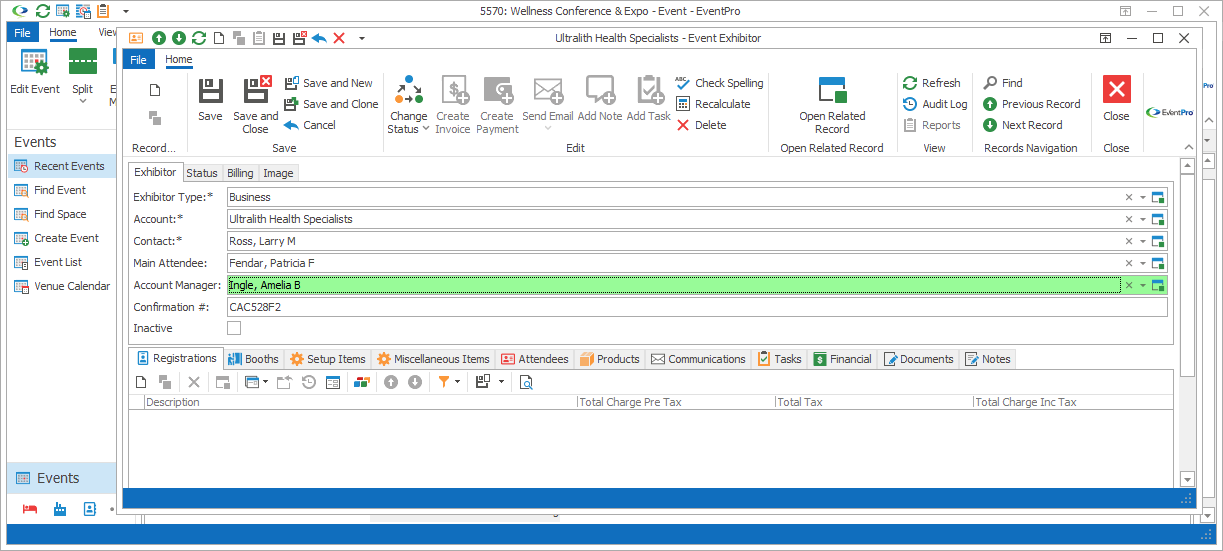This screenshot has width=1223, height=551.
Task: Open the Main Attendee dropdown arrow
Action: [1142, 263]
